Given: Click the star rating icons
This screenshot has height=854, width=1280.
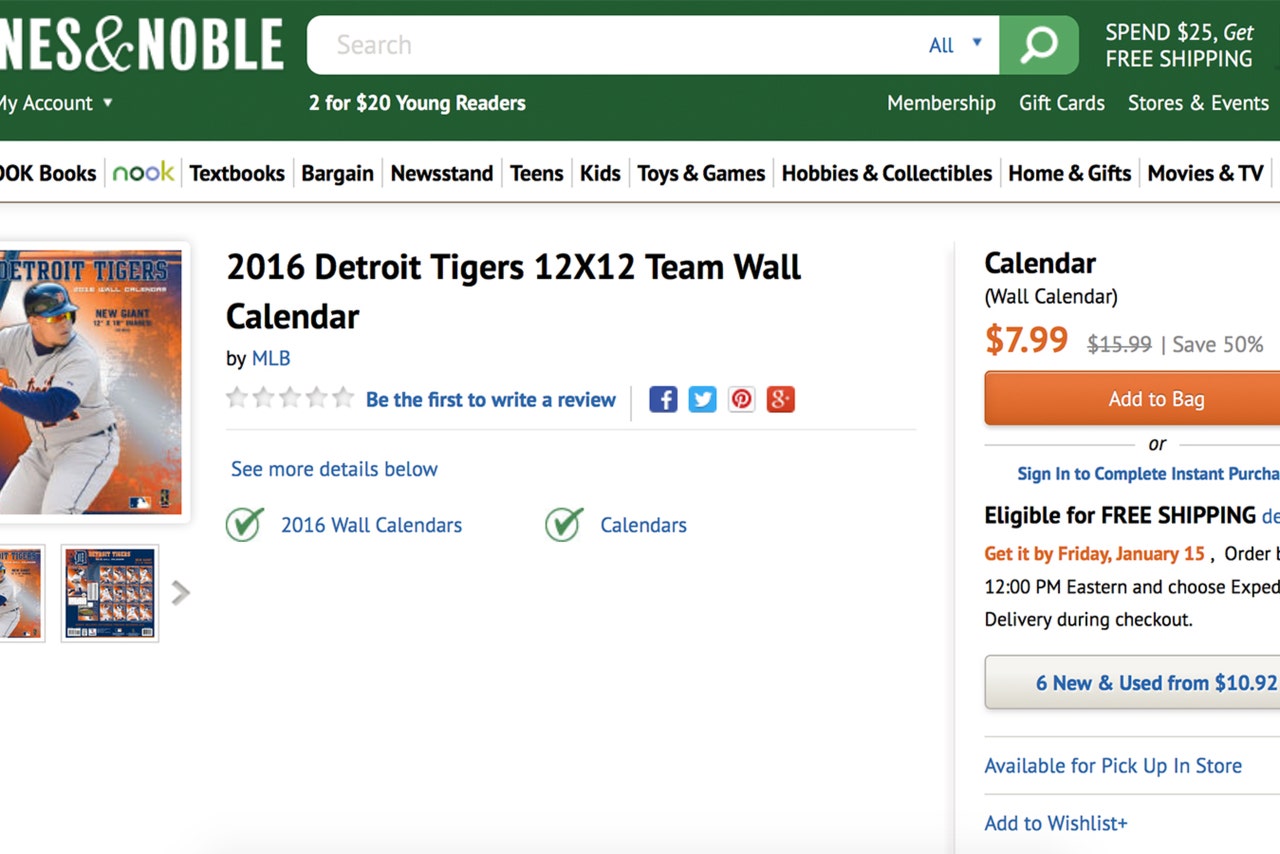Looking at the screenshot, I should (x=290, y=398).
